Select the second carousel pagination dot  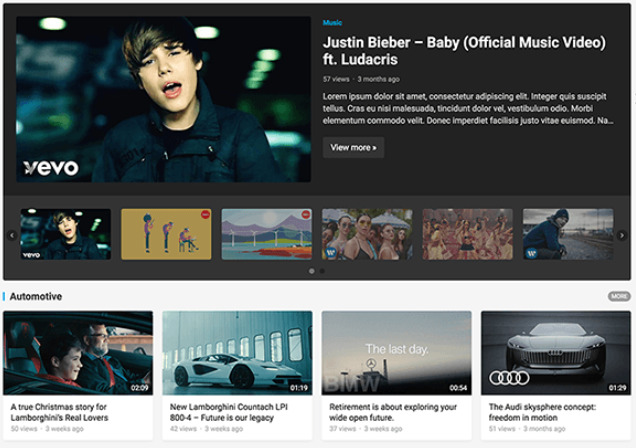pos(322,271)
